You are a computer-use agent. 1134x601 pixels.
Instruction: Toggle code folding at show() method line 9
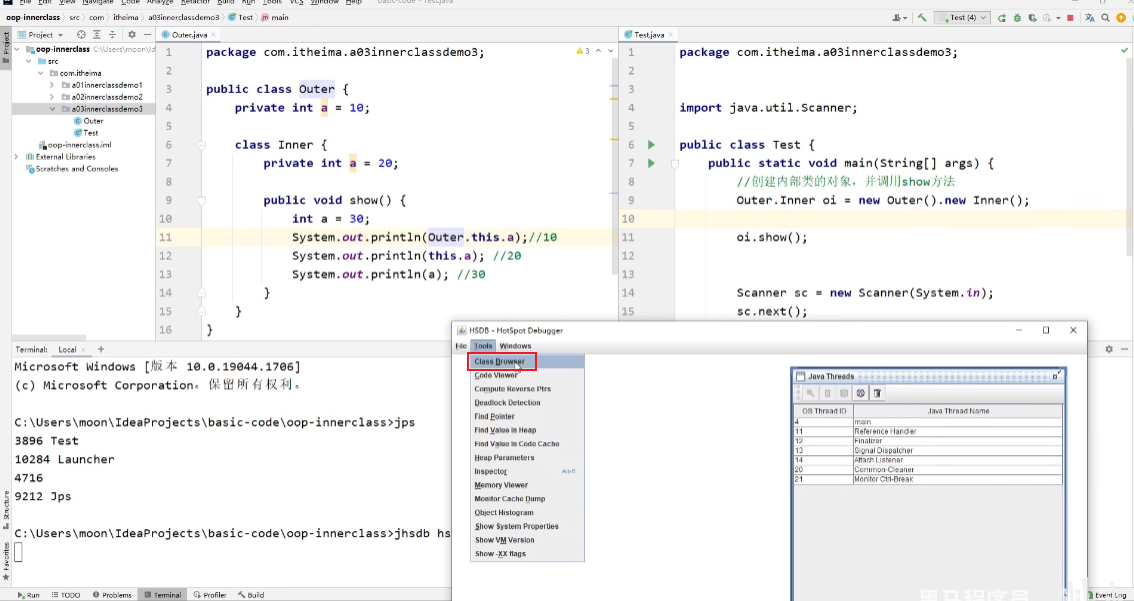[x=202, y=200]
